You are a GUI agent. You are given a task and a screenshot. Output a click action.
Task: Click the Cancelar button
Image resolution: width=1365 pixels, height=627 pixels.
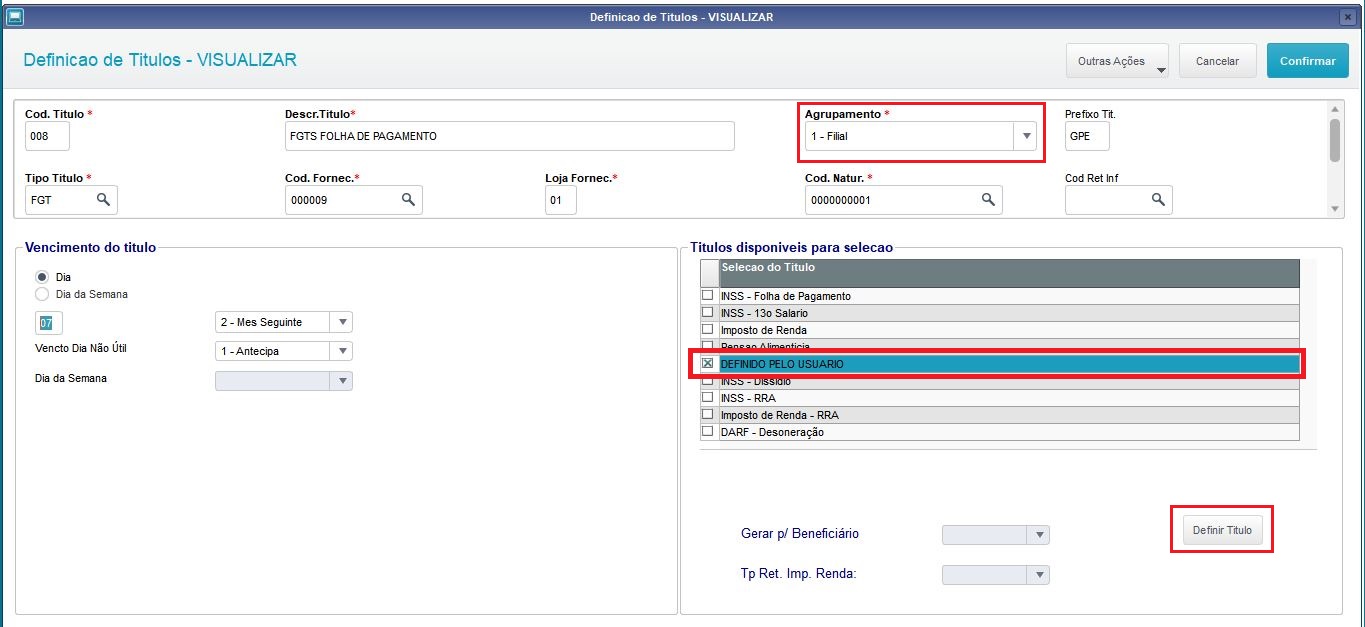(x=1217, y=61)
